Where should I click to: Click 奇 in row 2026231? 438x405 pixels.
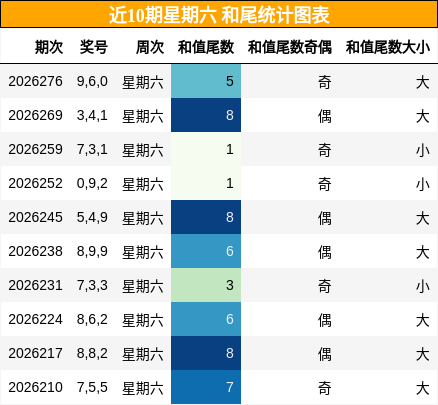[x=325, y=286]
